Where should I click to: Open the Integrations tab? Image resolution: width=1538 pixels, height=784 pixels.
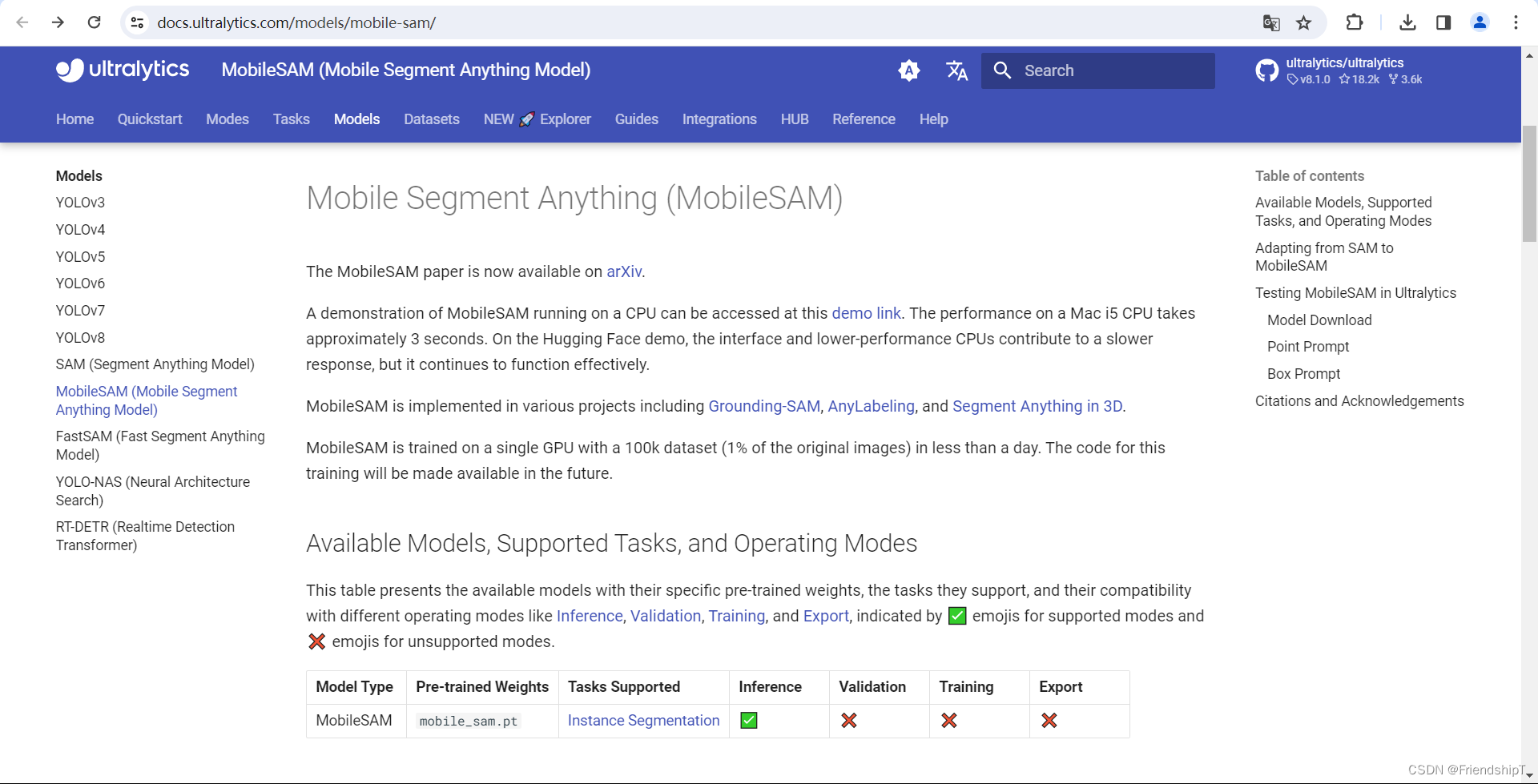(x=719, y=119)
